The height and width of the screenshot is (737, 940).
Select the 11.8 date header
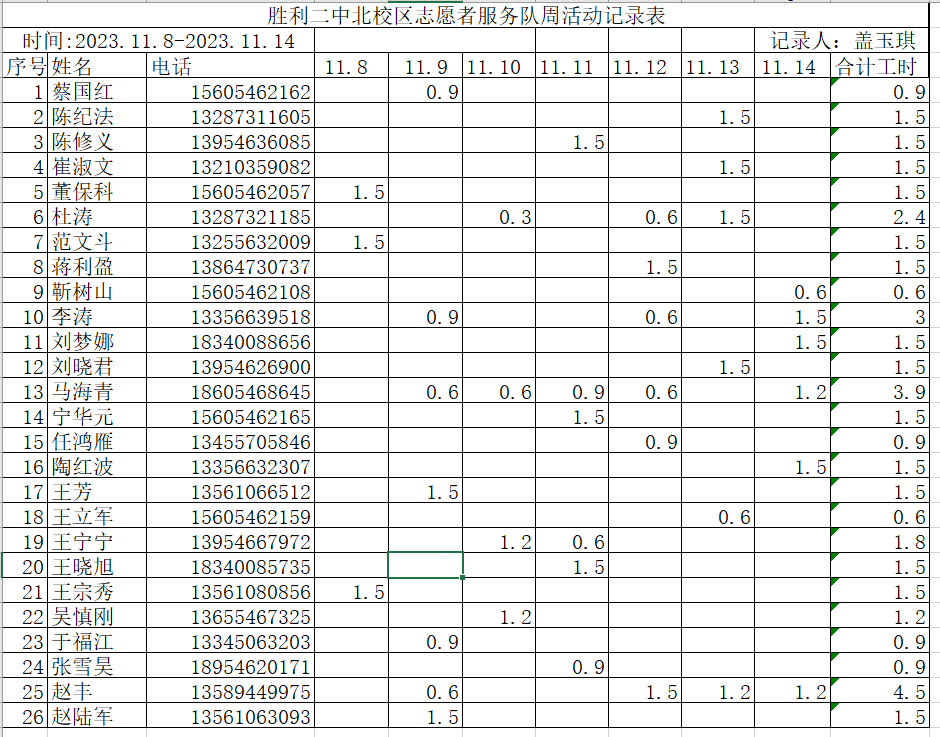[351, 66]
